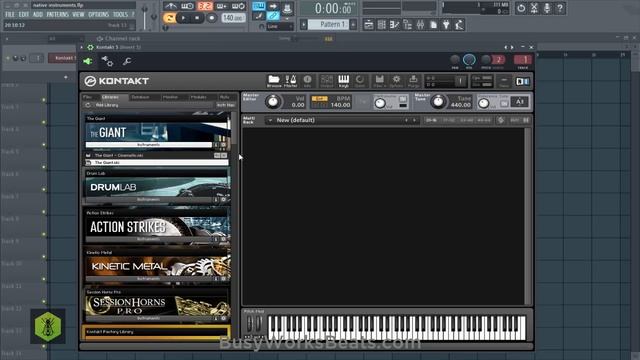Click the 140 tempo display
This screenshot has width=640, height=360.
[233, 18]
